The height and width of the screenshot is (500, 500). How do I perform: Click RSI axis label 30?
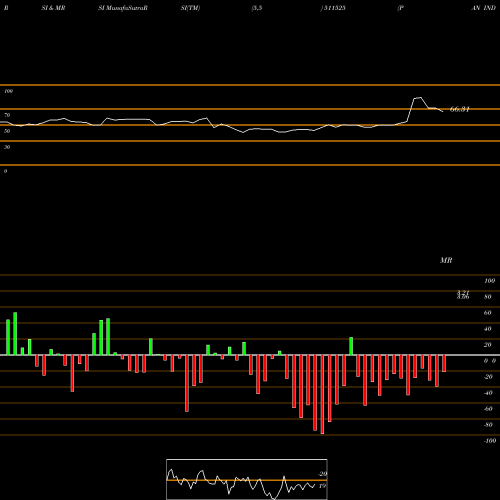pyautogui.click(x=7, y=147)
